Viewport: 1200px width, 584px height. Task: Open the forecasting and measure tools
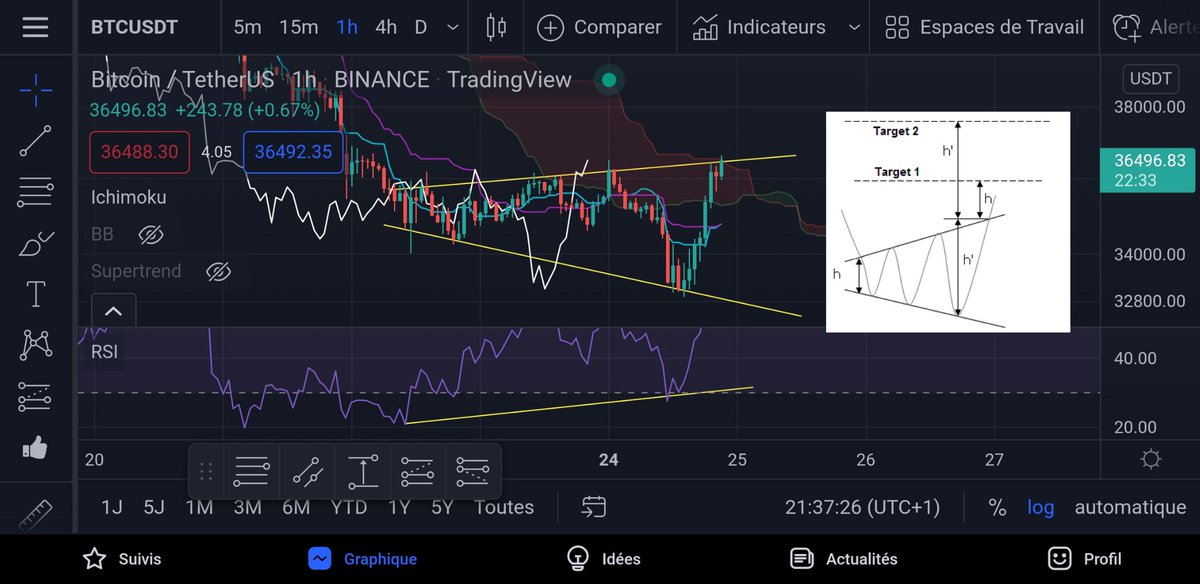click(x=36, y=397)
